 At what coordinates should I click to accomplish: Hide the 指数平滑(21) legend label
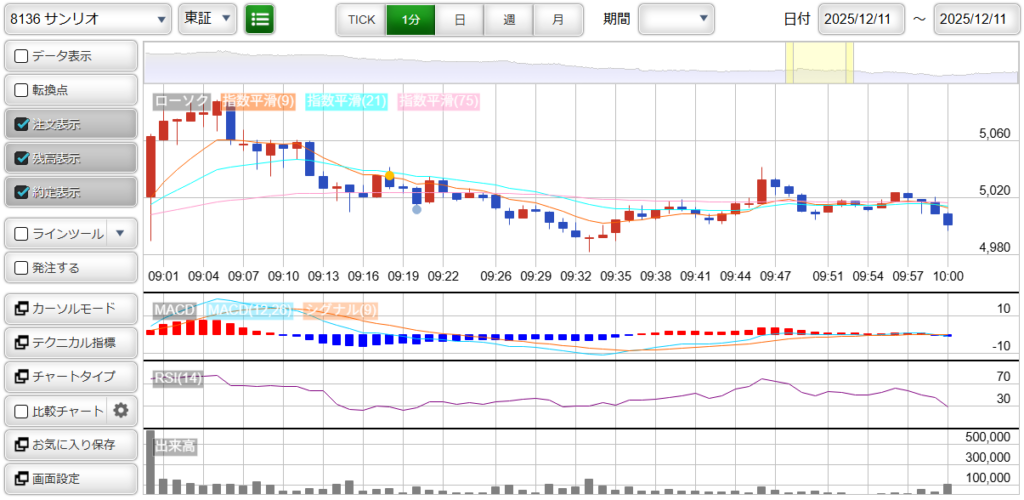tap(346, 101)
